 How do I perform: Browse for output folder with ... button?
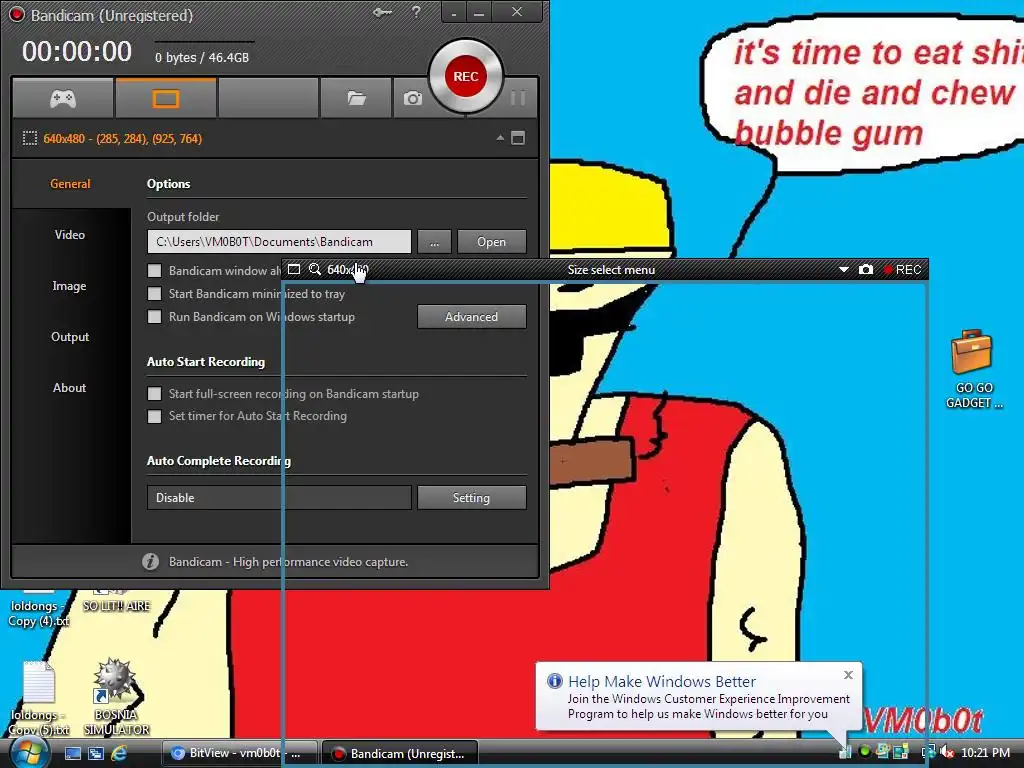(434, 242)
